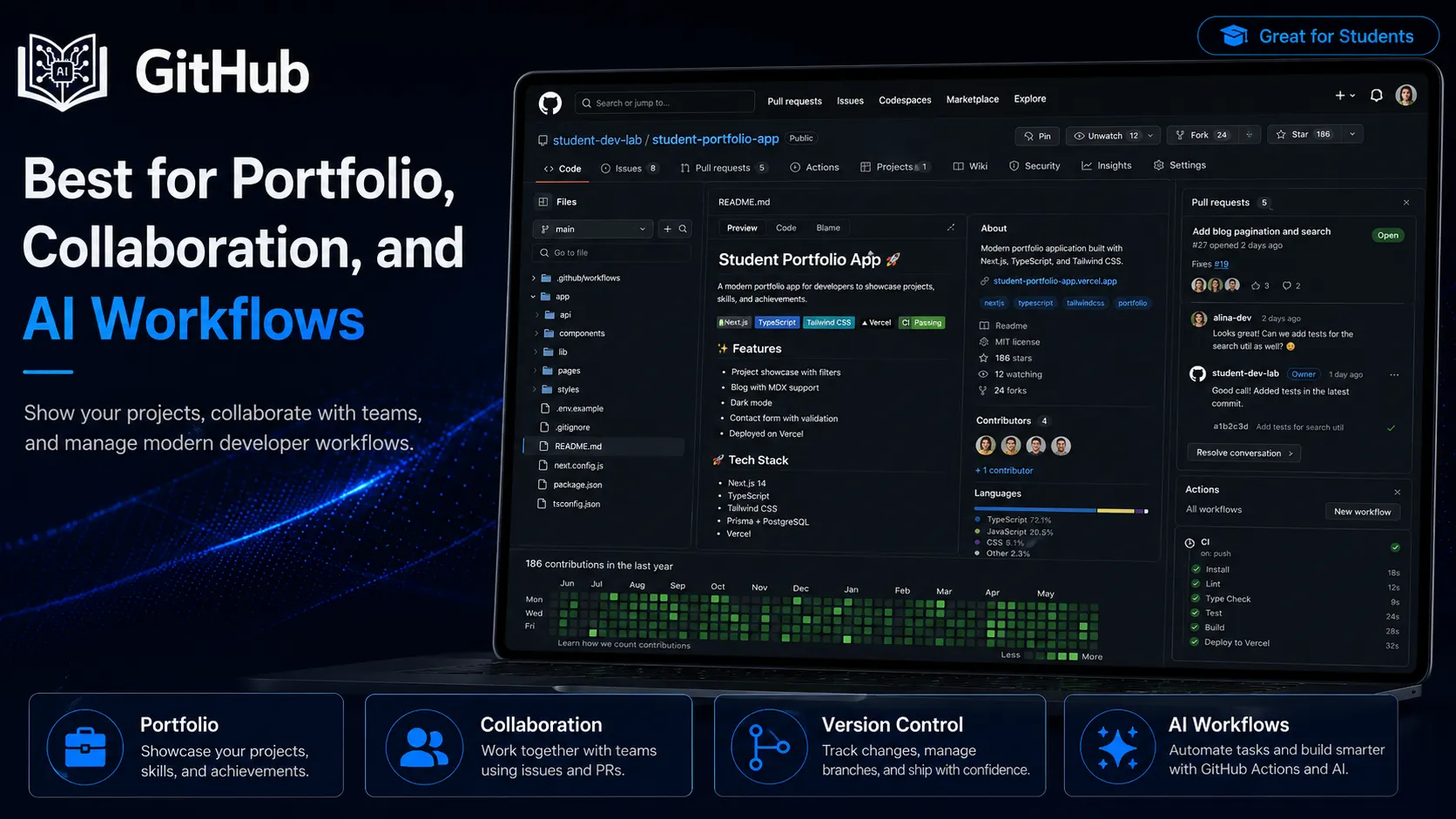Image resolution: width=1456 pixels, height=819 pixels.
Task: Open the comment three-dots menu
Action: tap(1394, 375)
